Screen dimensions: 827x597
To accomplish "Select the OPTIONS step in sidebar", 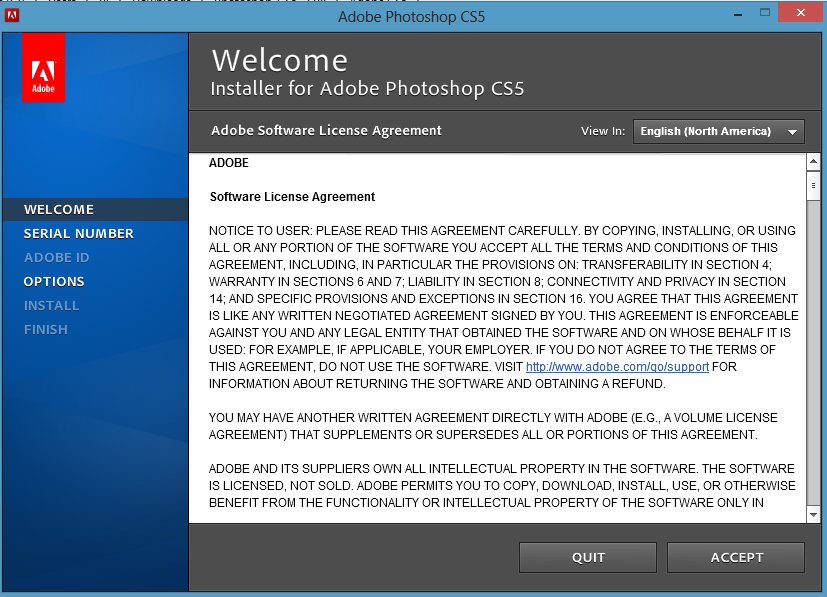I will [54, 281].
